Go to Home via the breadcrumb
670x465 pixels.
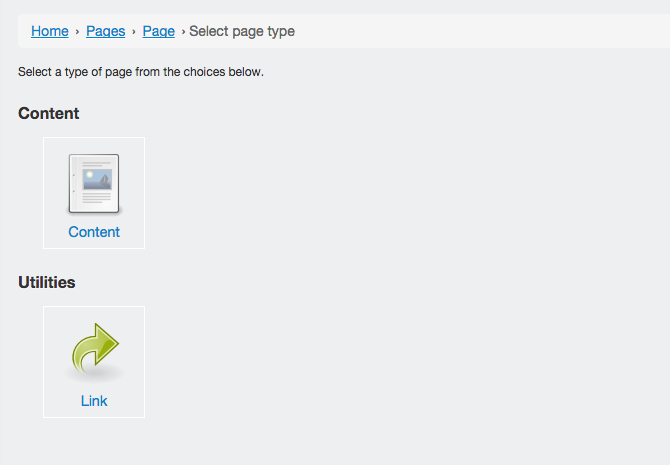50,31
